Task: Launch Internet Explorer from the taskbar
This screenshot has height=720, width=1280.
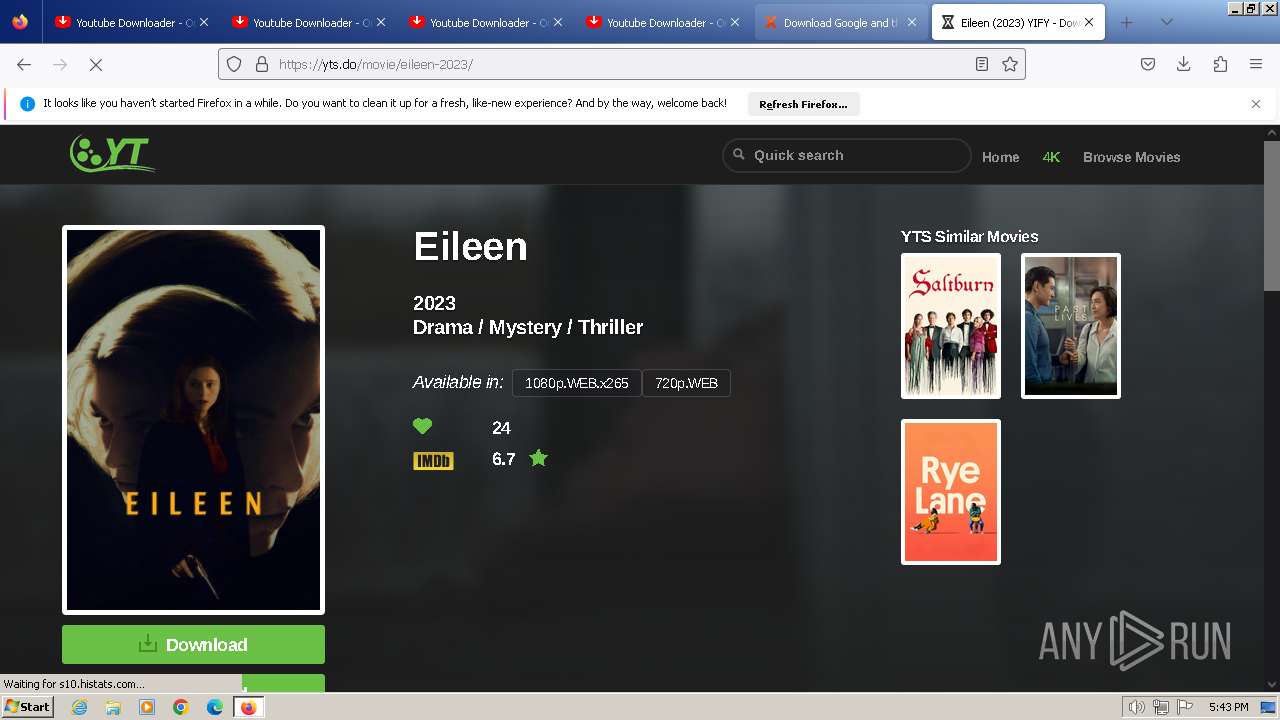Action: click(79, 707)
